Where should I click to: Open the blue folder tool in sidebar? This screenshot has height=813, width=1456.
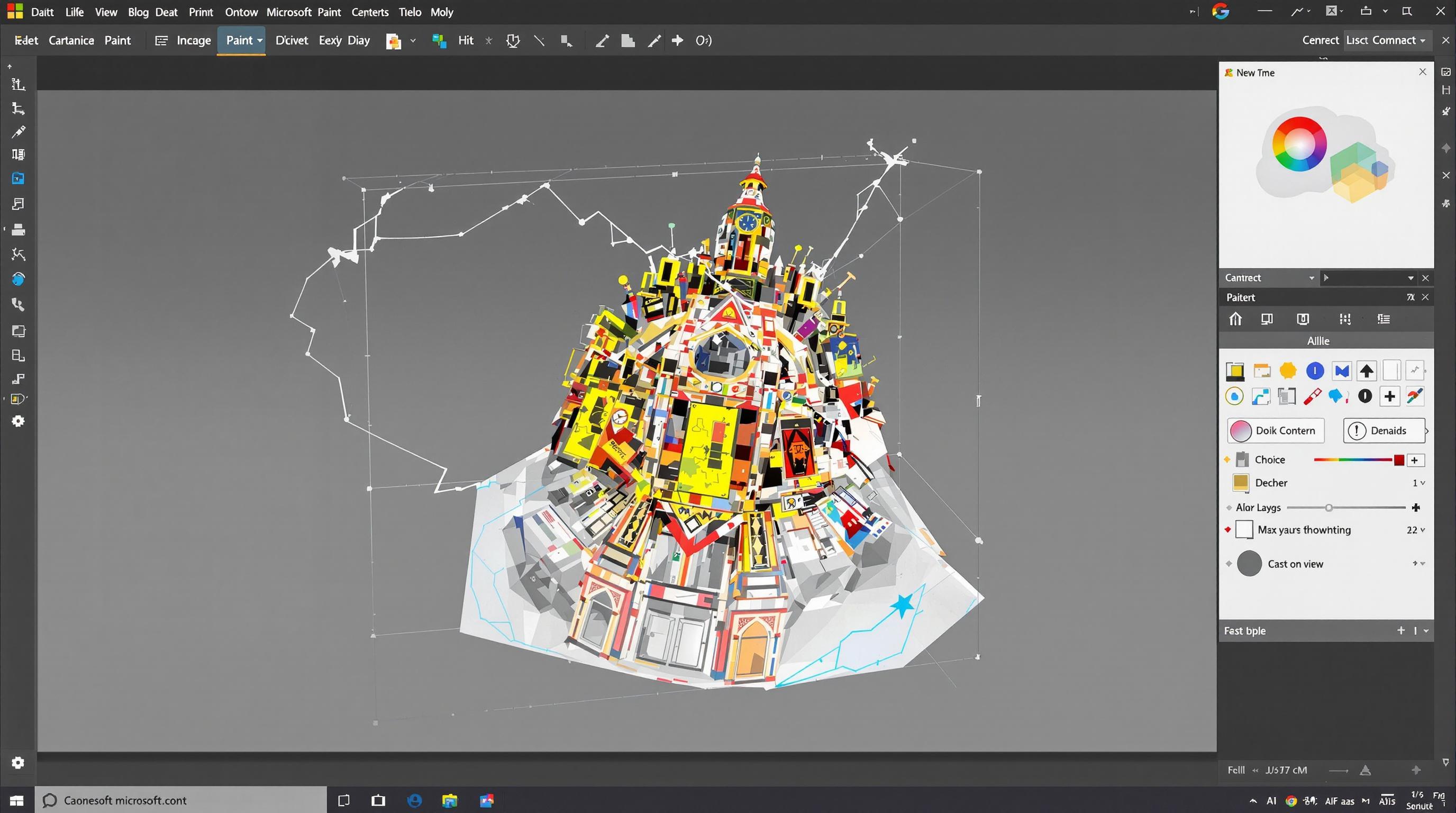click(x=19, y=179)
